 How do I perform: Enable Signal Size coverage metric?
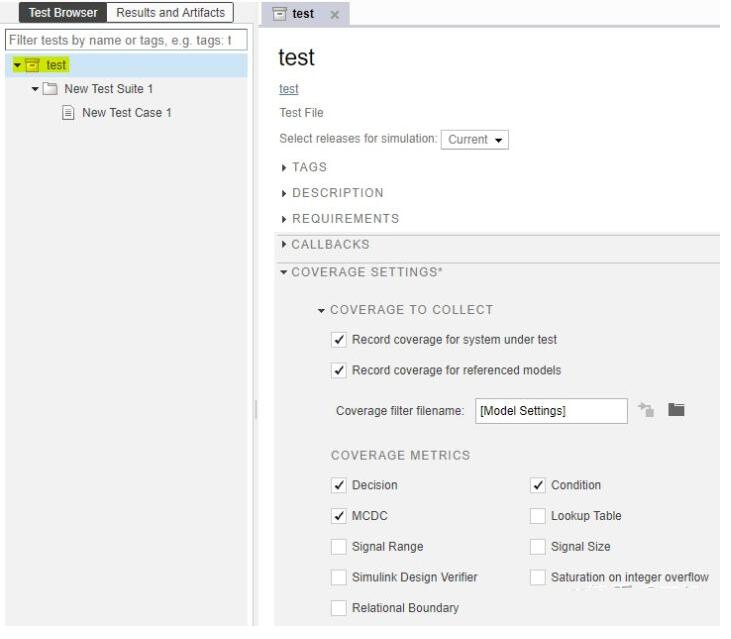(x=538, y=547)
